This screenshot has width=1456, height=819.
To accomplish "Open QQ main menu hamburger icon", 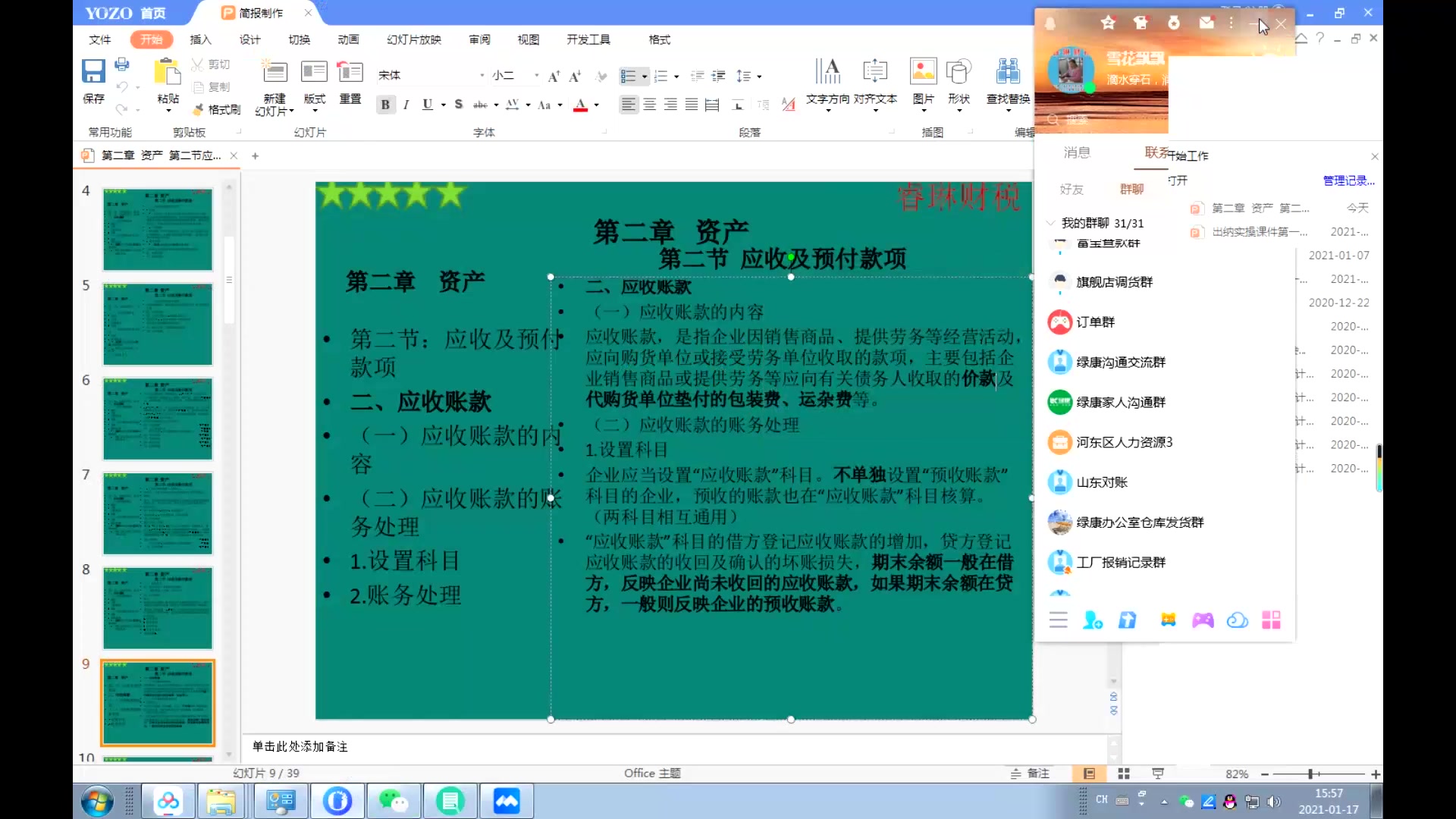I will click(x=1058, y=620).
